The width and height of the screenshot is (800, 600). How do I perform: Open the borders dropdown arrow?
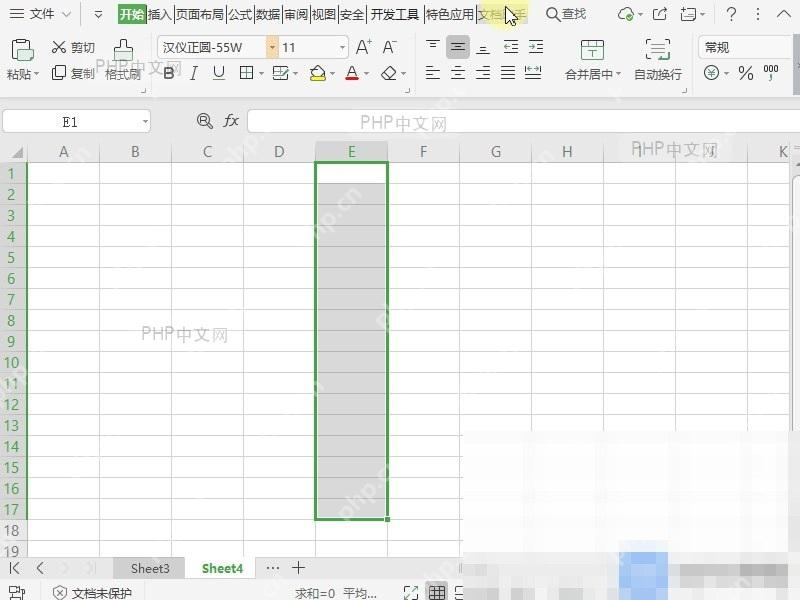point(261,73)
